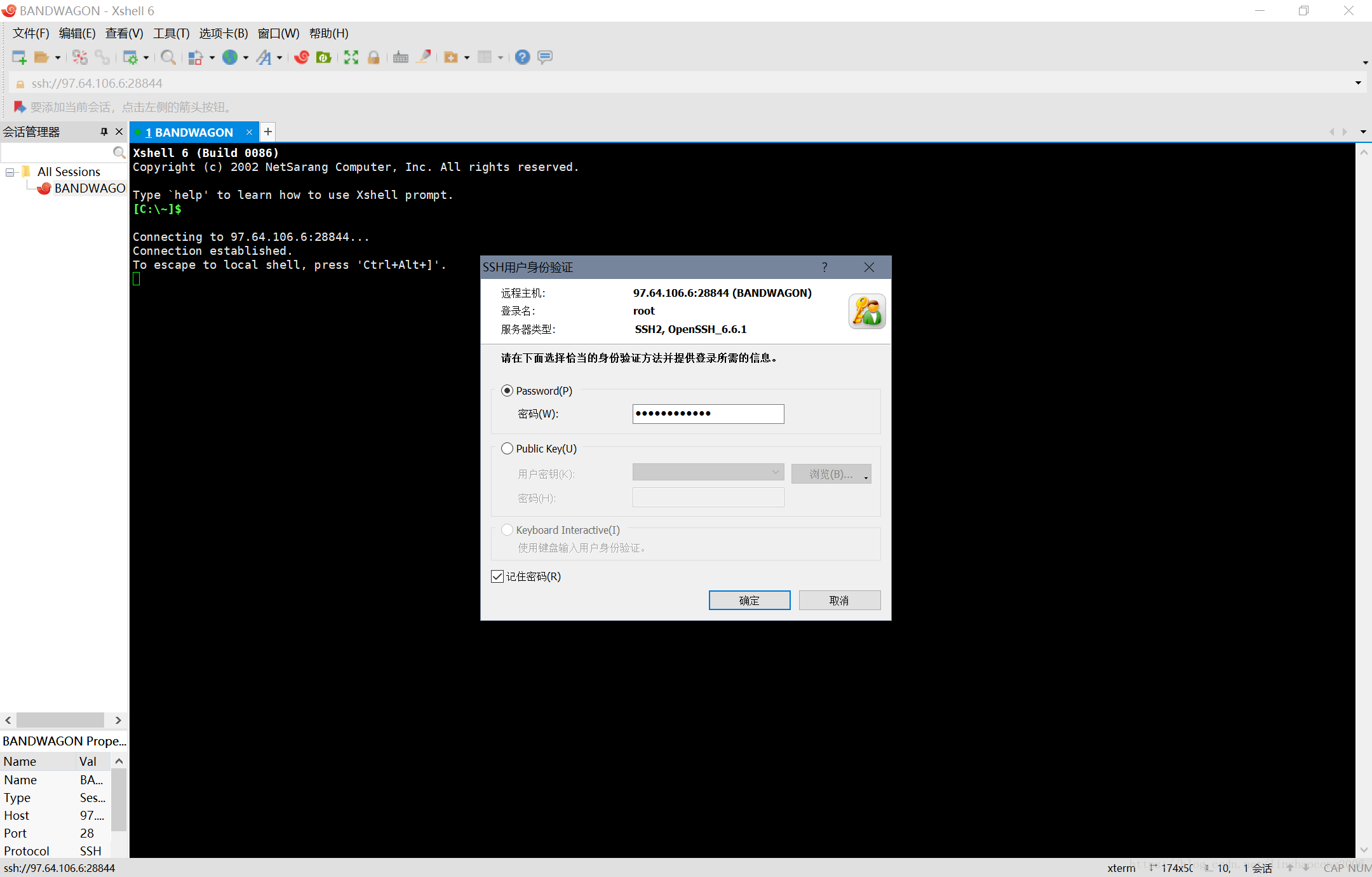Click the fullscreen green arrows icon
The width and height of the screenshot is (1372, 877).
coord(351,57)
